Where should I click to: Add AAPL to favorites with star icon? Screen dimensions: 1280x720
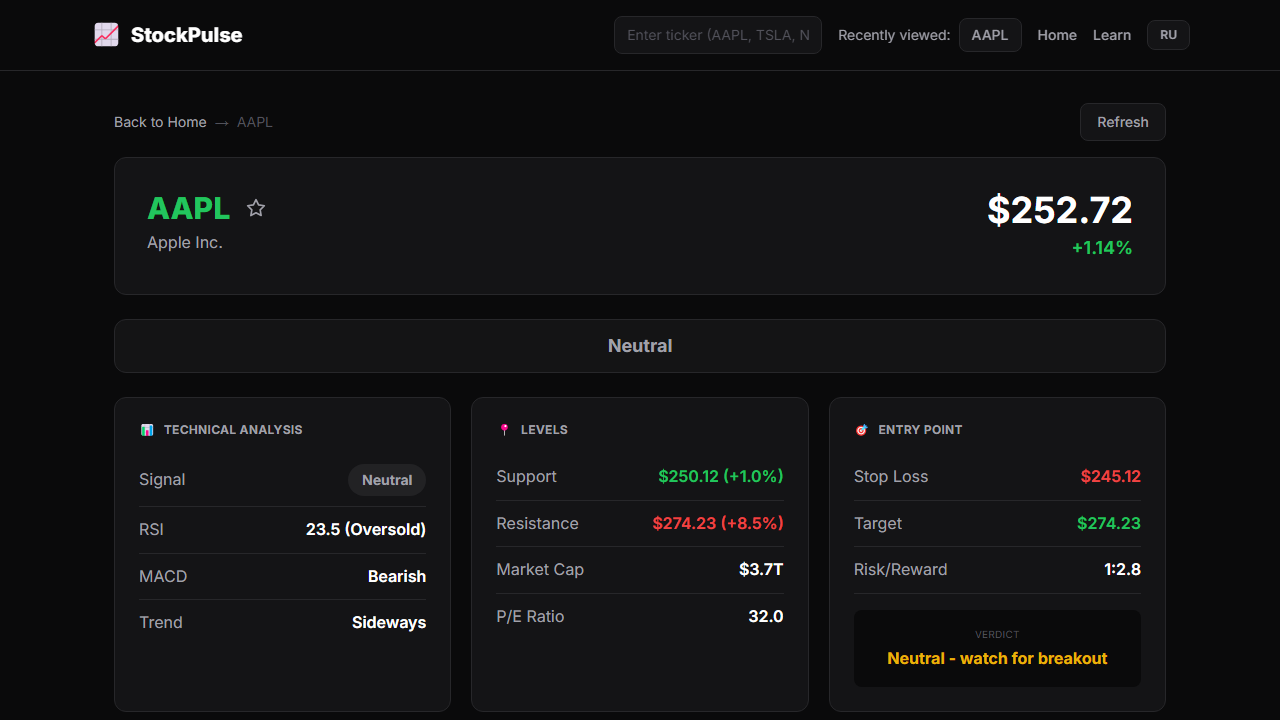(256, 208)
